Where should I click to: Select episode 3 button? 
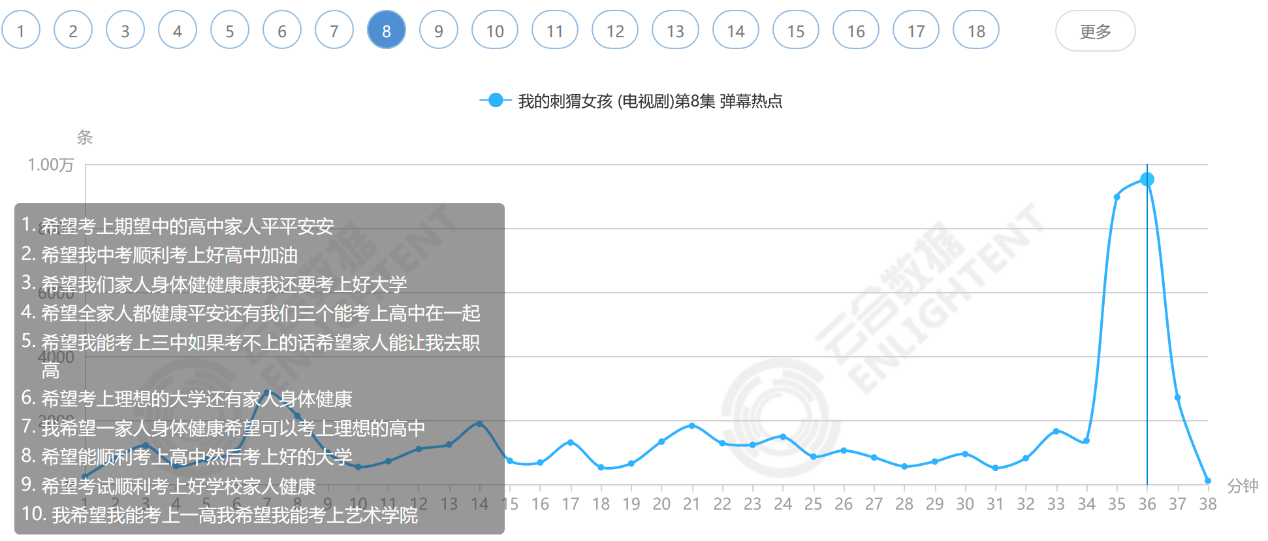tap(125, 31)
